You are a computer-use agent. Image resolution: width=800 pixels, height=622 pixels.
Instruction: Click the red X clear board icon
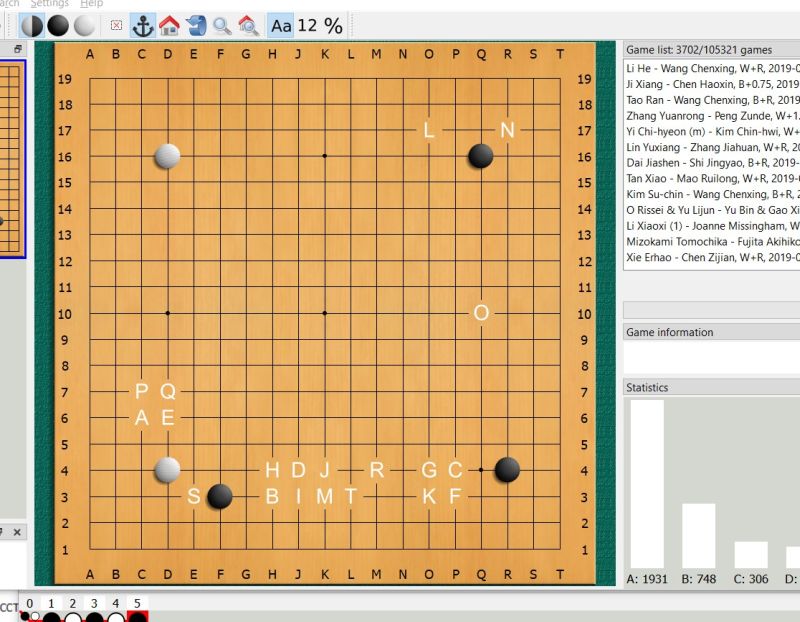[116, 26]
